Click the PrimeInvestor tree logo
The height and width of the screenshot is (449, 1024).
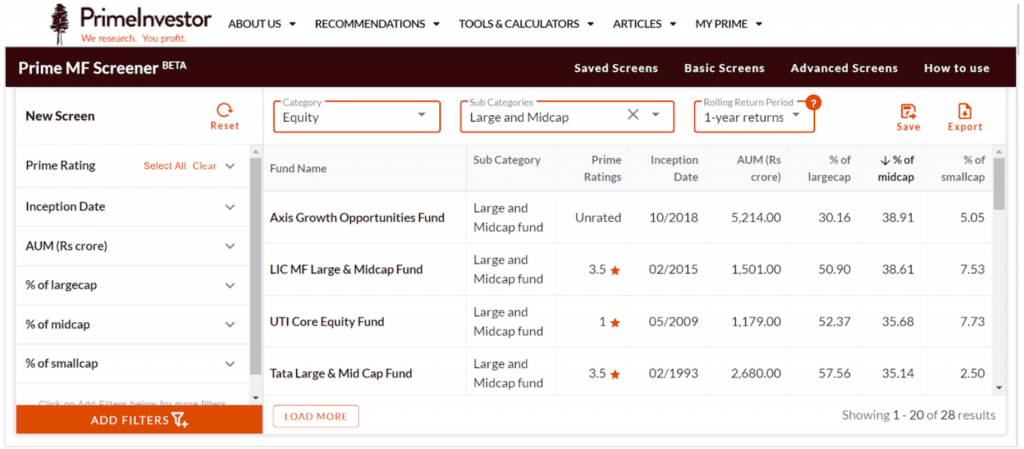(61, 22)
